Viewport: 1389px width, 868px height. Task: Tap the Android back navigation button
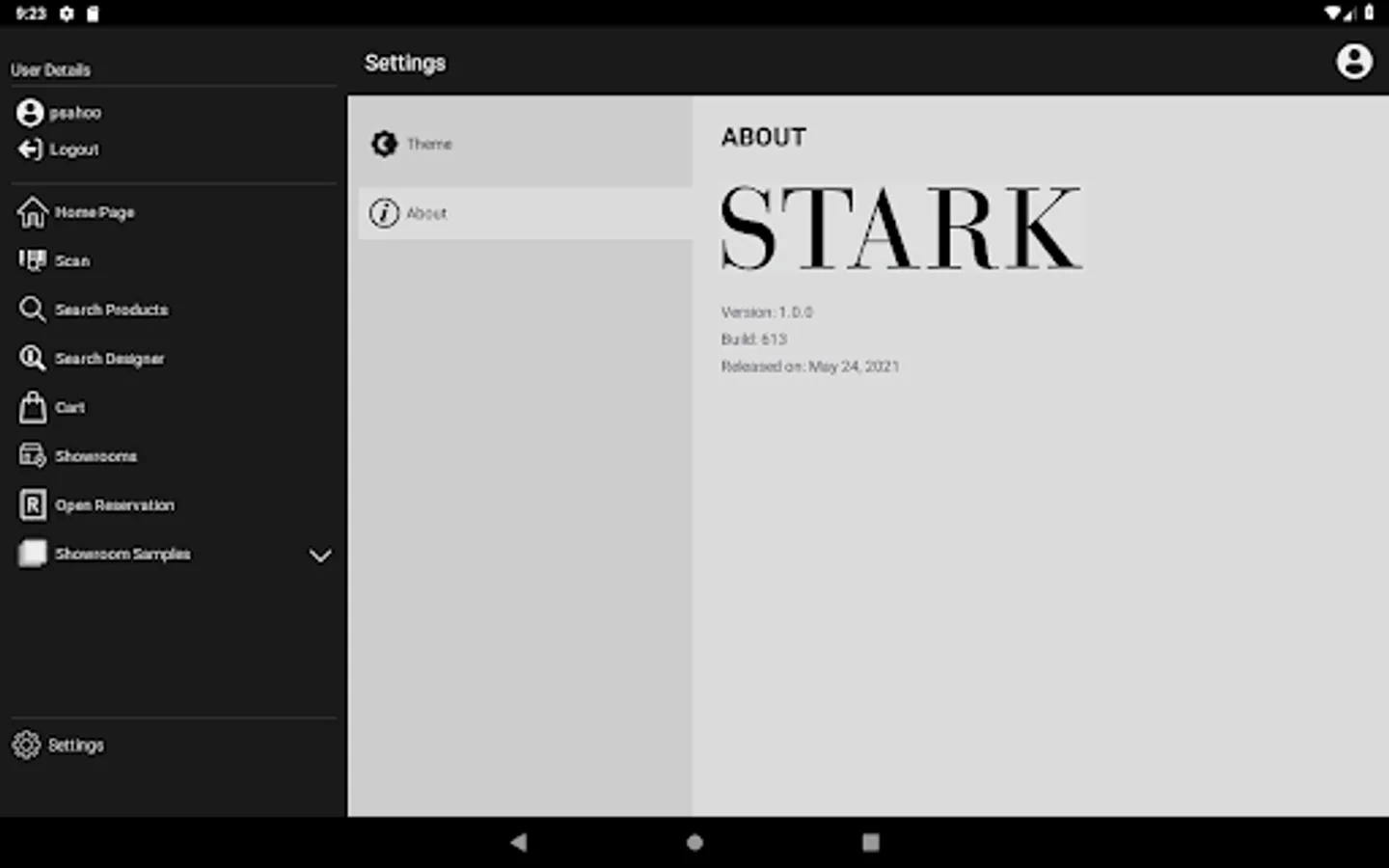[x=519, y=842]
